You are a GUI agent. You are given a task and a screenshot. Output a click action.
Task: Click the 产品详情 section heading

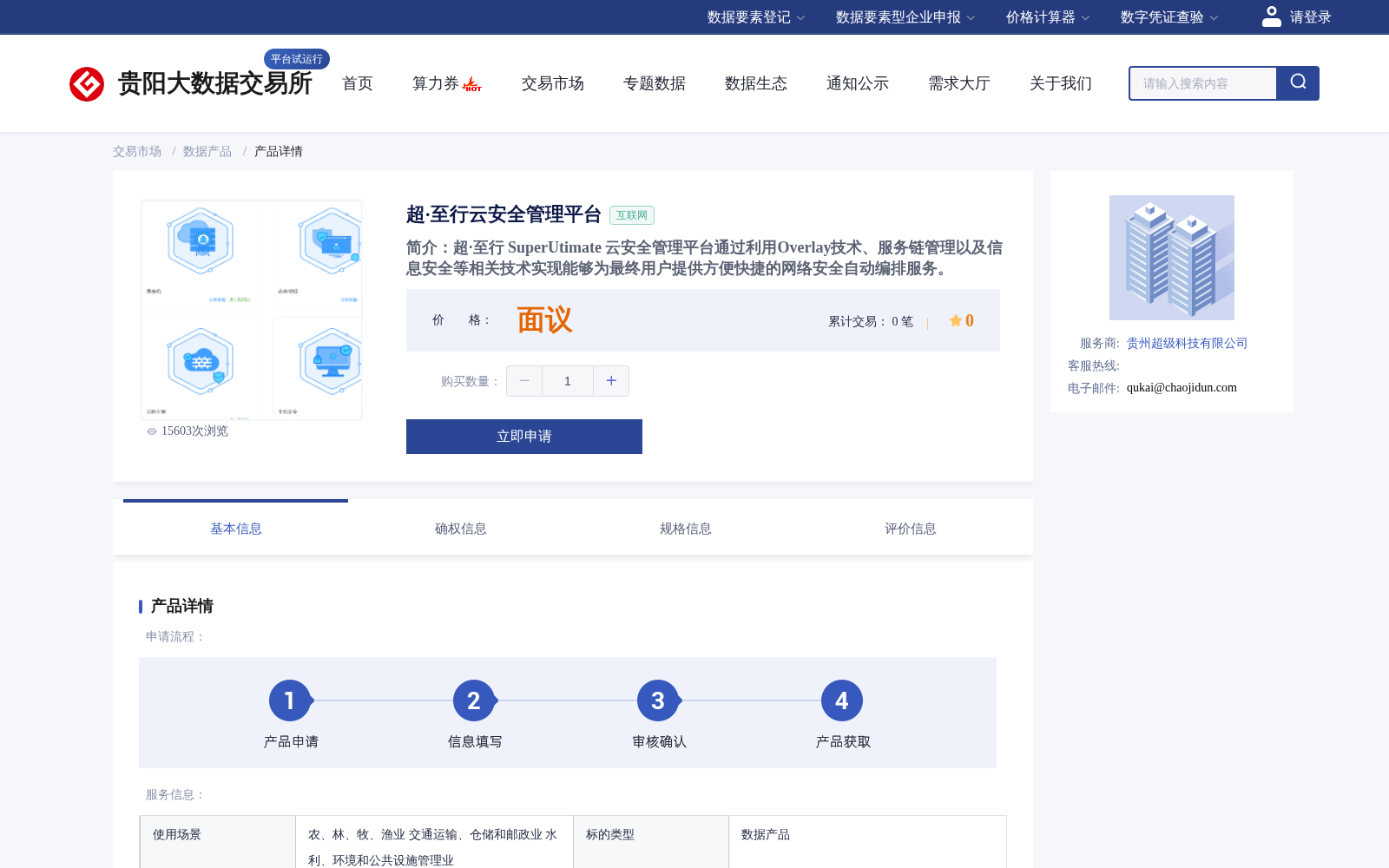182,606
